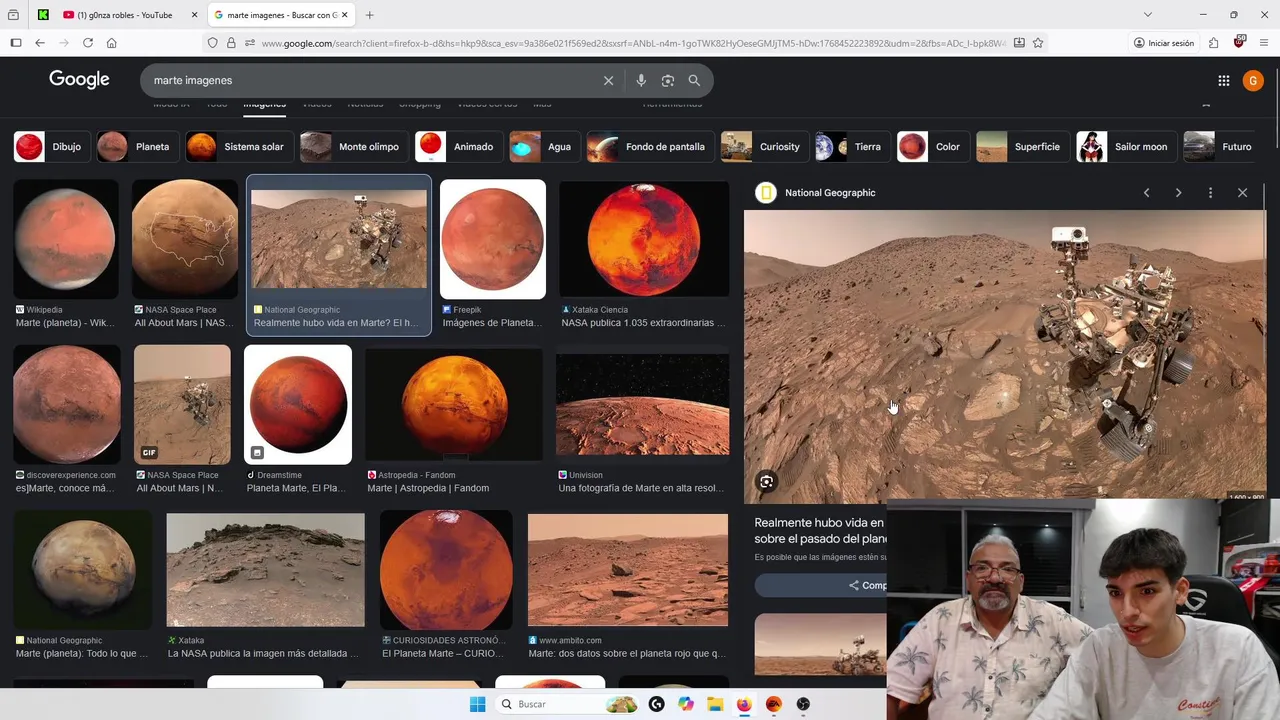
Task: Open the Firefox home page
Action: [112, 43]
